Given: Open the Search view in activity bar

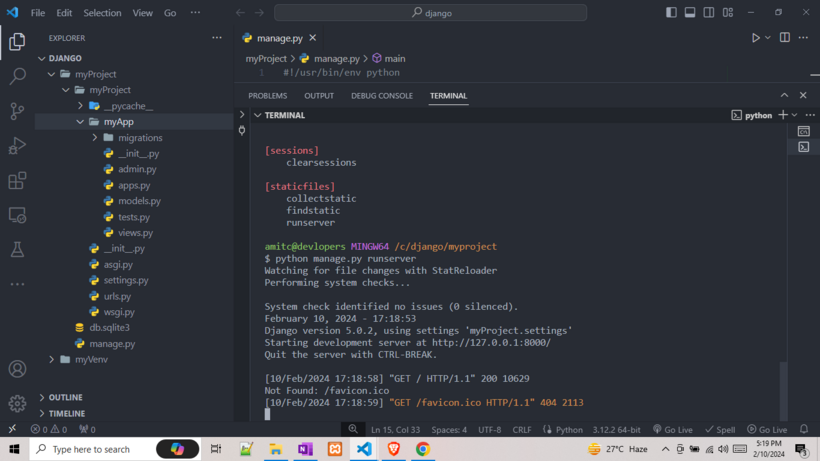Looking at the screenshot, I should (17, 76).
